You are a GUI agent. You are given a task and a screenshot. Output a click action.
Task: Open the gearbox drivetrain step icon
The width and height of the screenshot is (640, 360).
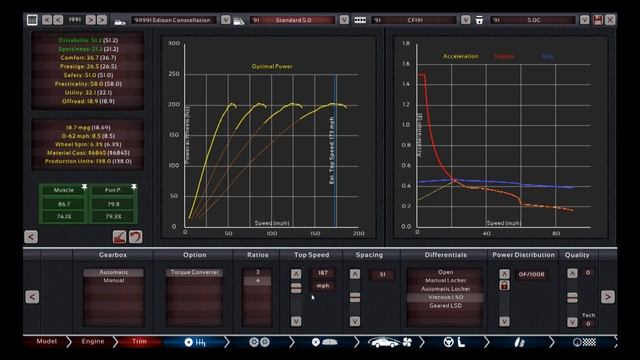coord(195,342)
